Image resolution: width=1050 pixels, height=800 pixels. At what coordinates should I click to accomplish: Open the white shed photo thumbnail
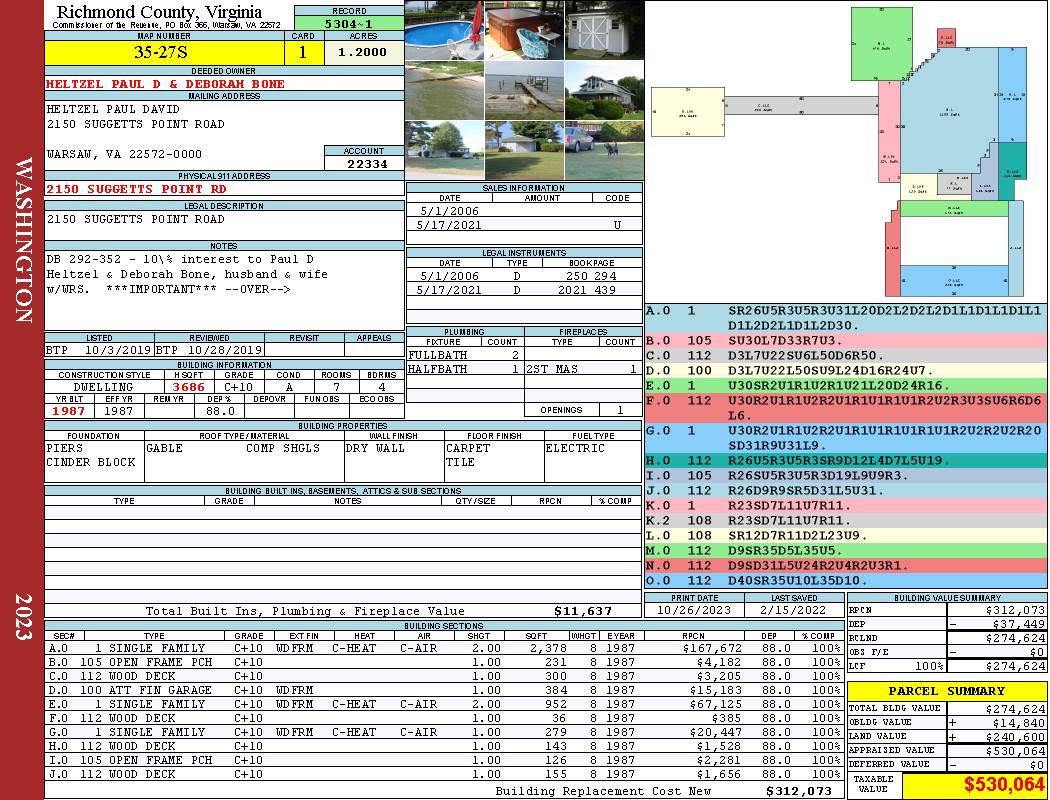(604, 30)
